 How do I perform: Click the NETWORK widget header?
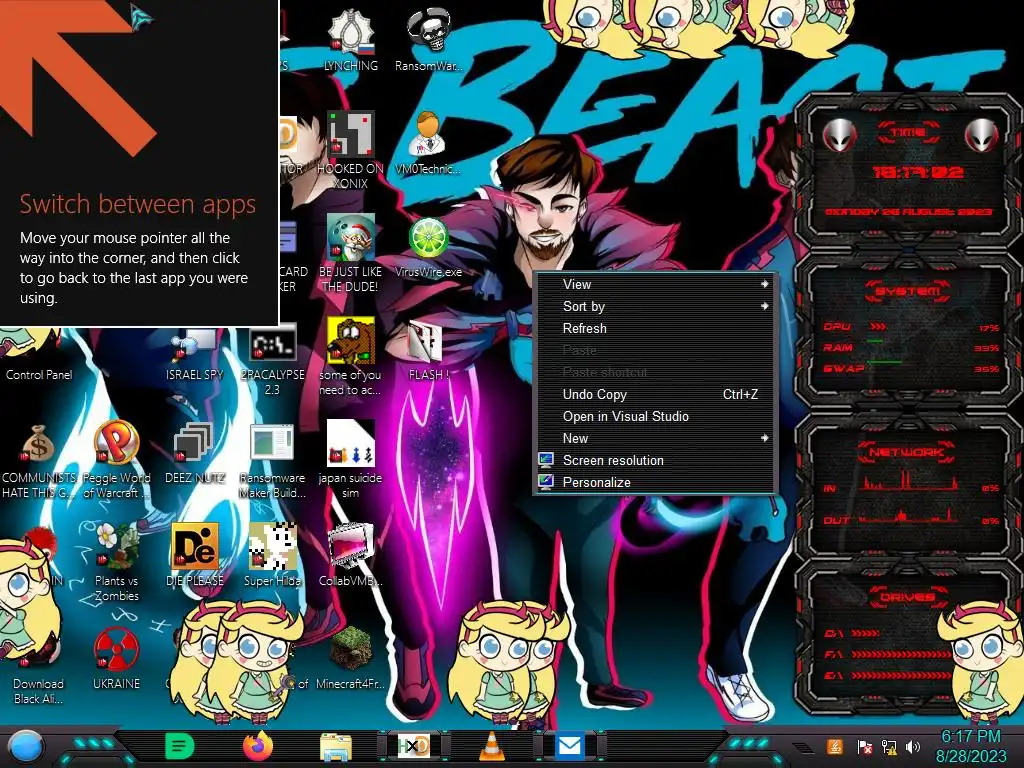click(906, 452)
